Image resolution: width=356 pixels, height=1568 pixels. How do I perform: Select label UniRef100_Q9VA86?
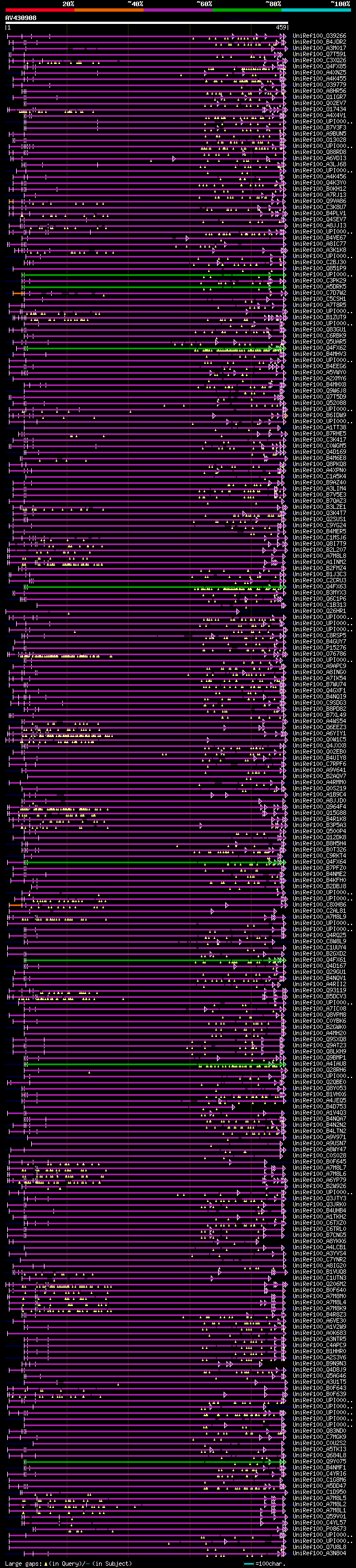click(319, 201)
